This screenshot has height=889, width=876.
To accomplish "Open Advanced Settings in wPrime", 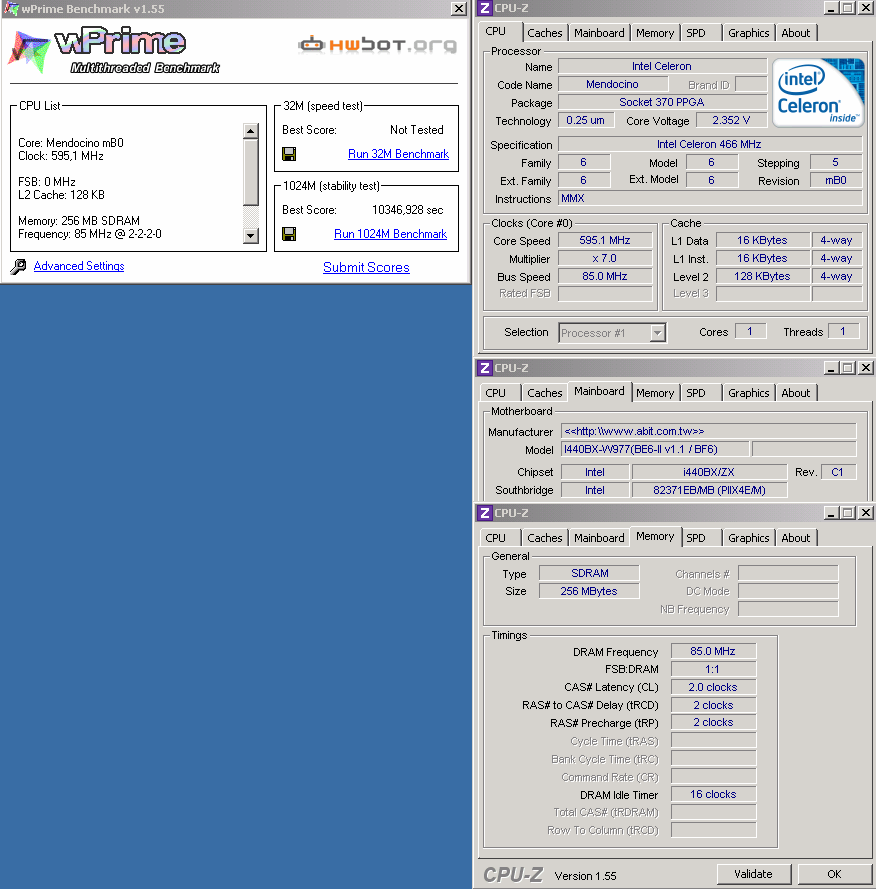I will 79,266.
